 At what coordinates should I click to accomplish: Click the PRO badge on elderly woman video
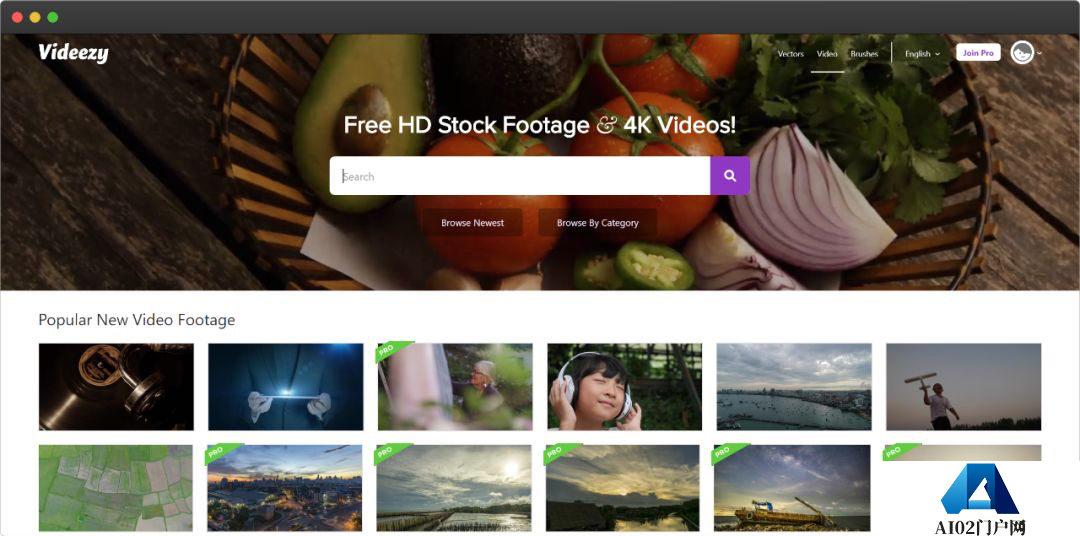(x=392, y=351)
